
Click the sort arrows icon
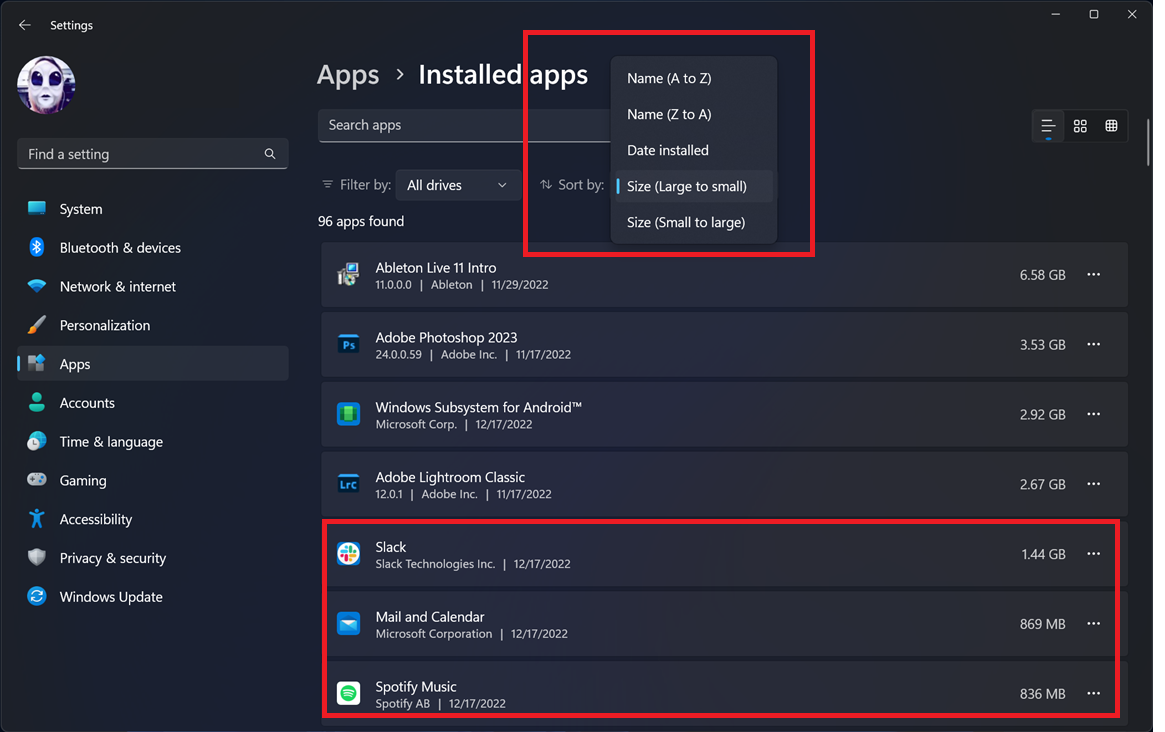pyautogui.click(x=544, y=184)
